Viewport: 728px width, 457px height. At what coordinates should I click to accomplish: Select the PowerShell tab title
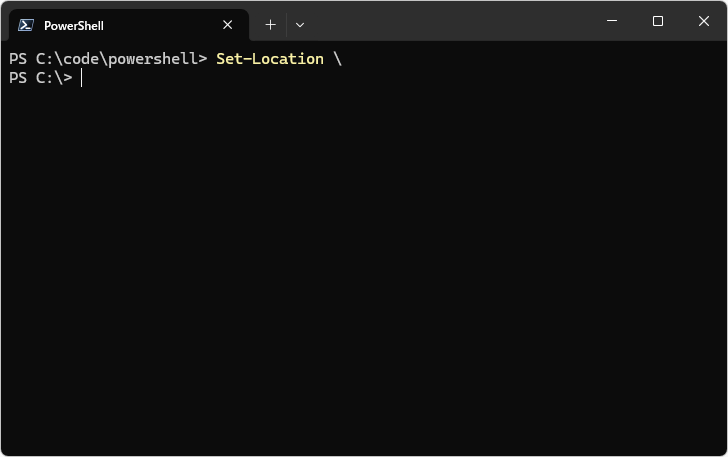point(74,26)
